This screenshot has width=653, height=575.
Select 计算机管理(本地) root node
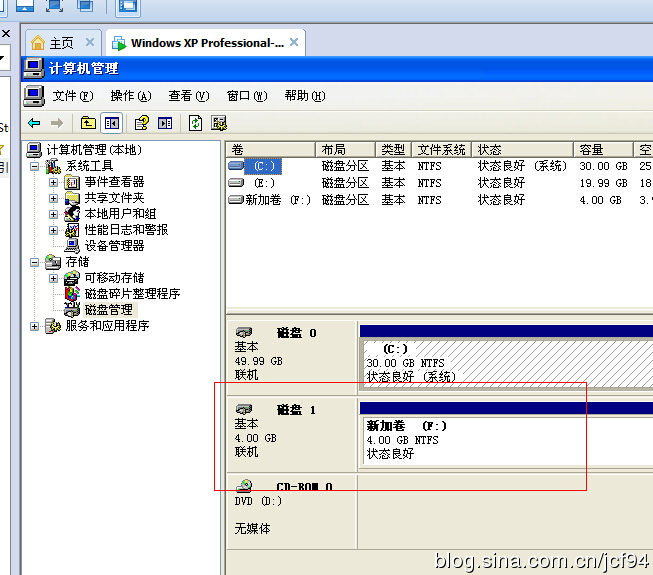point(94,150)
